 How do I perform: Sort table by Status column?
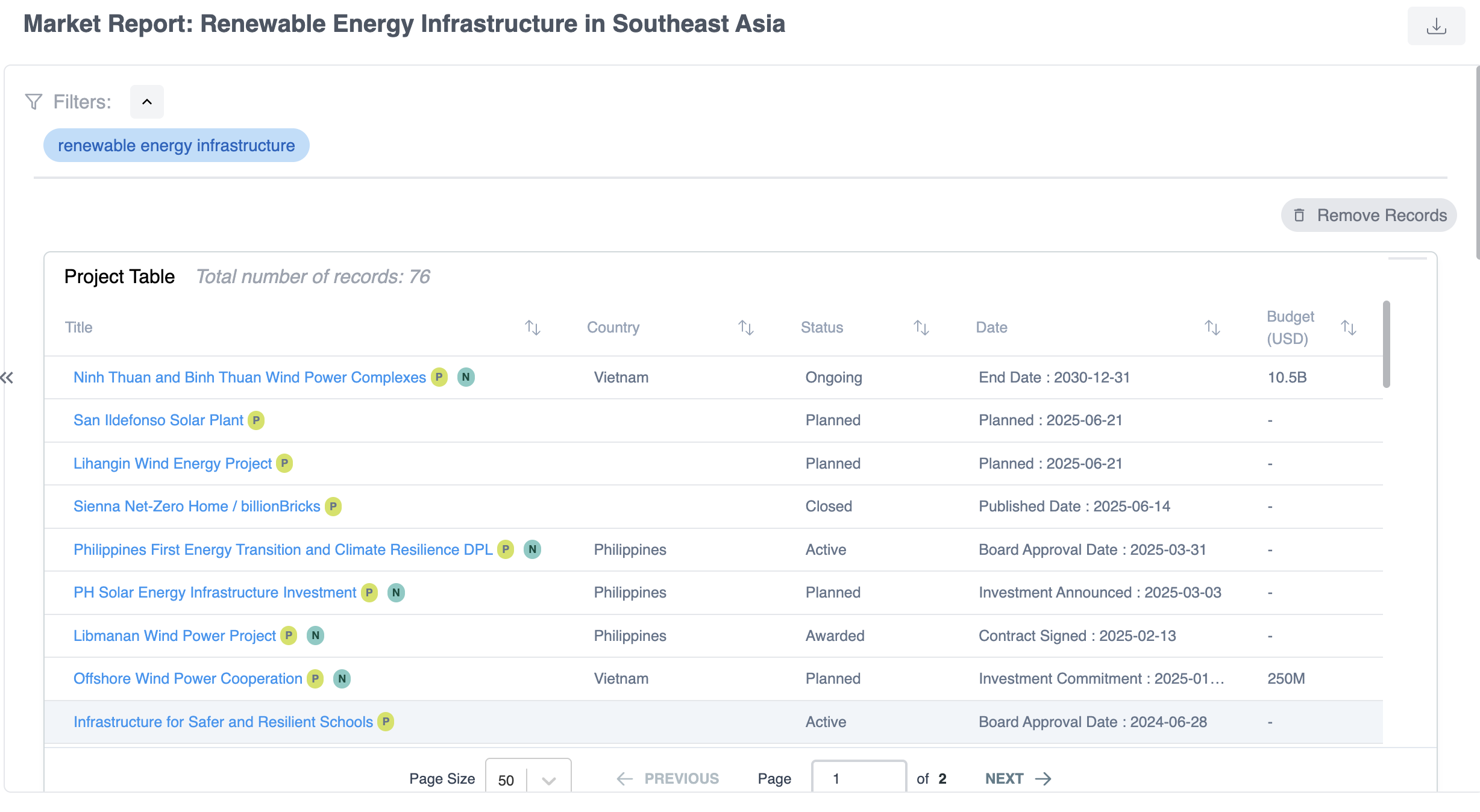[x=921, y=328]
